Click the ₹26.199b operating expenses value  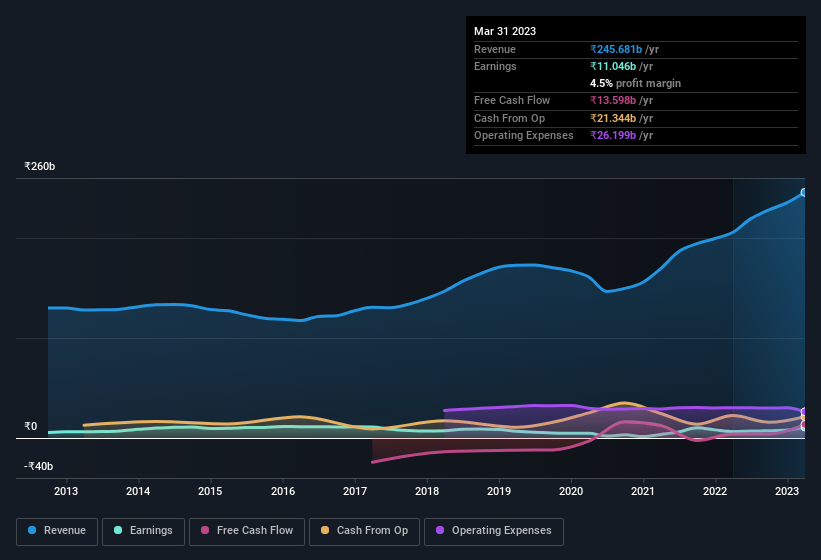click(613, 136)
